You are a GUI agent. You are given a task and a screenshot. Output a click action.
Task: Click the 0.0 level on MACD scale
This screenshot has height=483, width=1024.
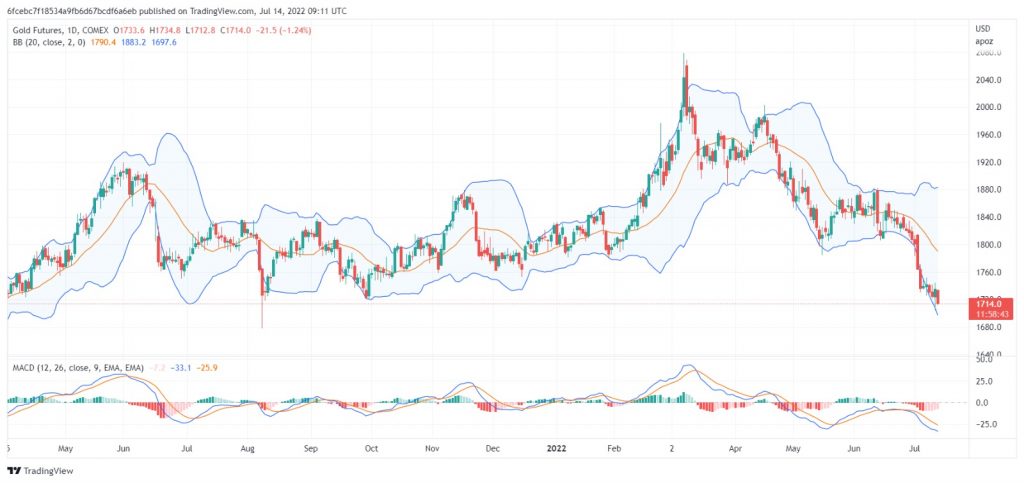(985, 403)
